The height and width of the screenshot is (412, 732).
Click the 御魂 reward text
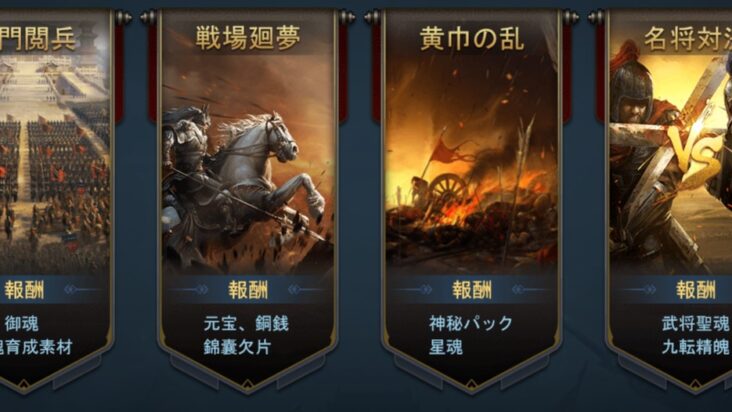[21, 323]
